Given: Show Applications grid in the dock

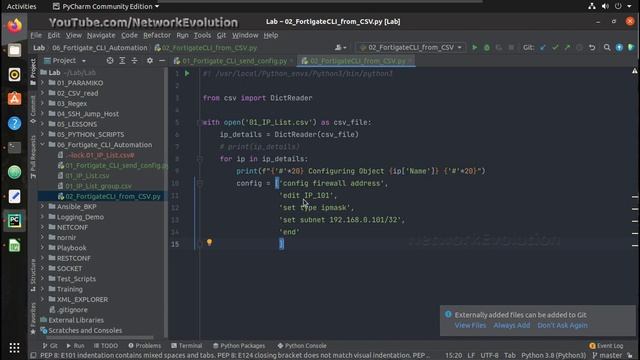Looking at the screenshot, I should 14,348.
